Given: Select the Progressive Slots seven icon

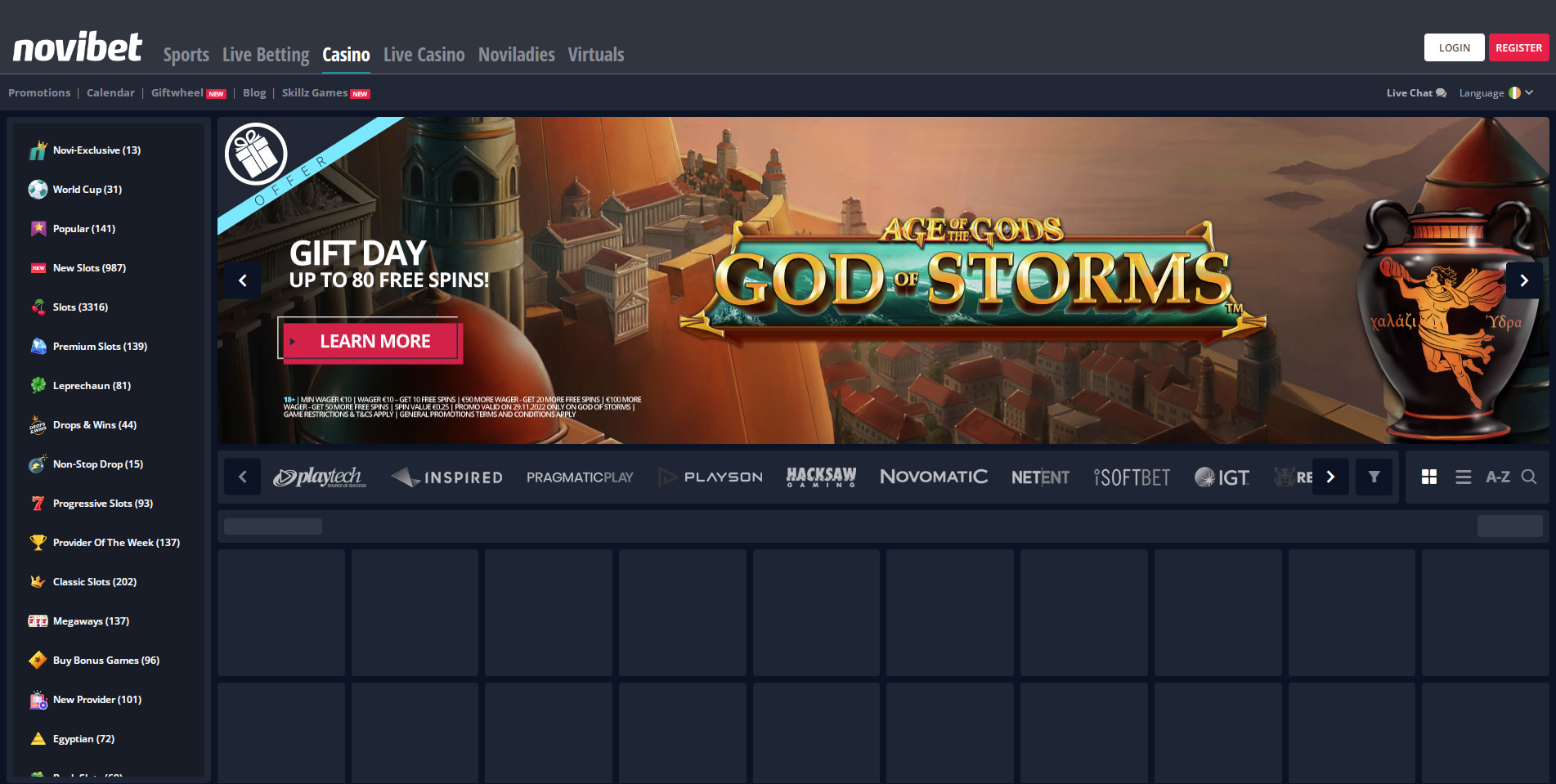Looking at the screenshot, I should coord(38,504).
